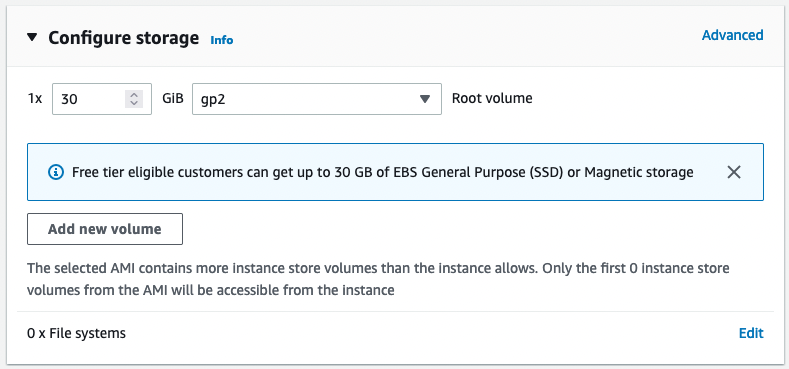789x369 pixels.
Task: Select the Root volume label
Action: [x=492, y=98]
